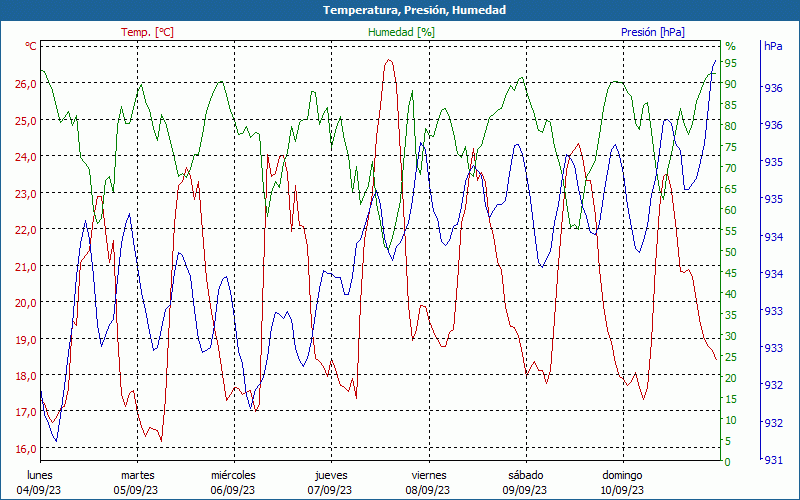Click the 22,0 temperature axis value
This screenshot has width=800, height=500.
(x=26, y=230)
